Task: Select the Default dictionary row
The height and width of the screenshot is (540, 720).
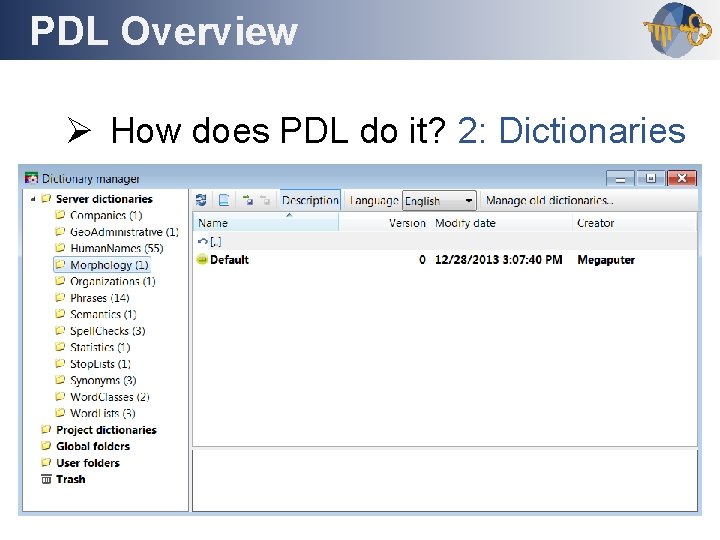Action: tap(444, 260)
